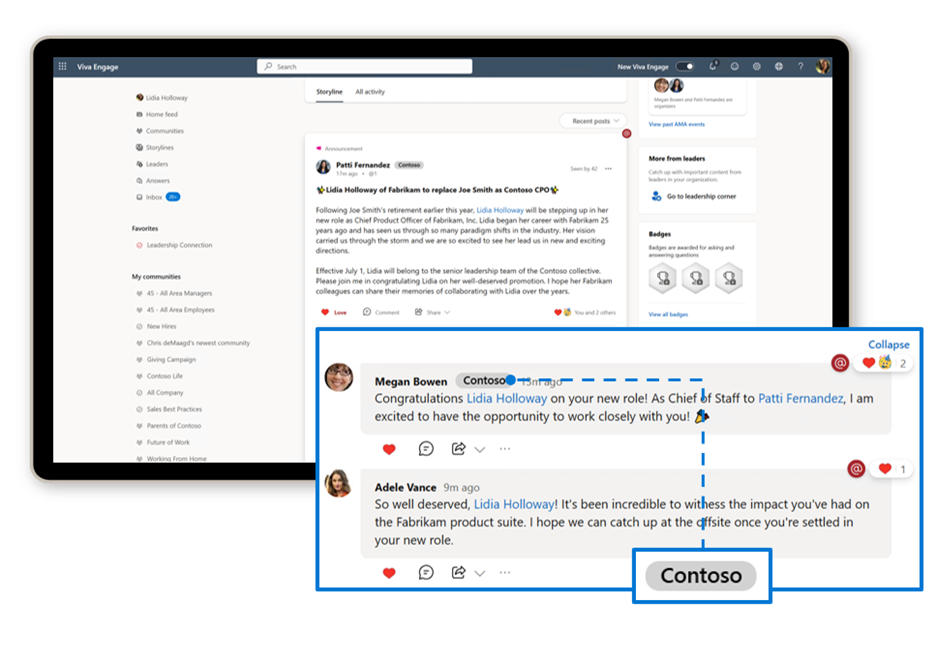Expand share options on Adele Vance's comment
The width and height of the screenshot is (936, 663).
[480, 573]
